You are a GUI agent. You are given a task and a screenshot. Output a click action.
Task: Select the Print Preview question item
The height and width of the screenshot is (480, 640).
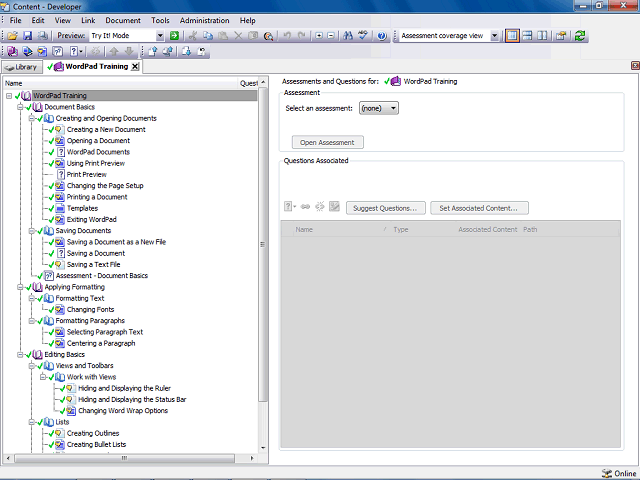point(87,175)
